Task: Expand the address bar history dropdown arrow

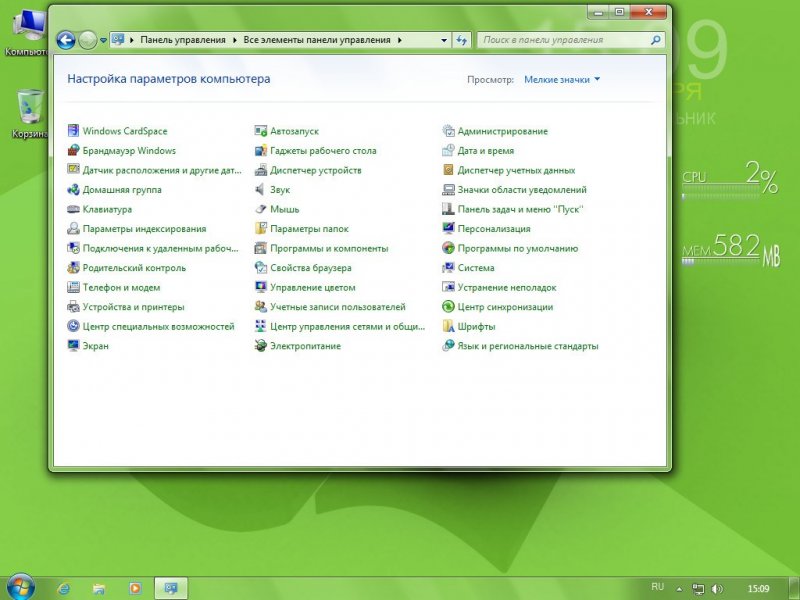Action: point(444,40)
